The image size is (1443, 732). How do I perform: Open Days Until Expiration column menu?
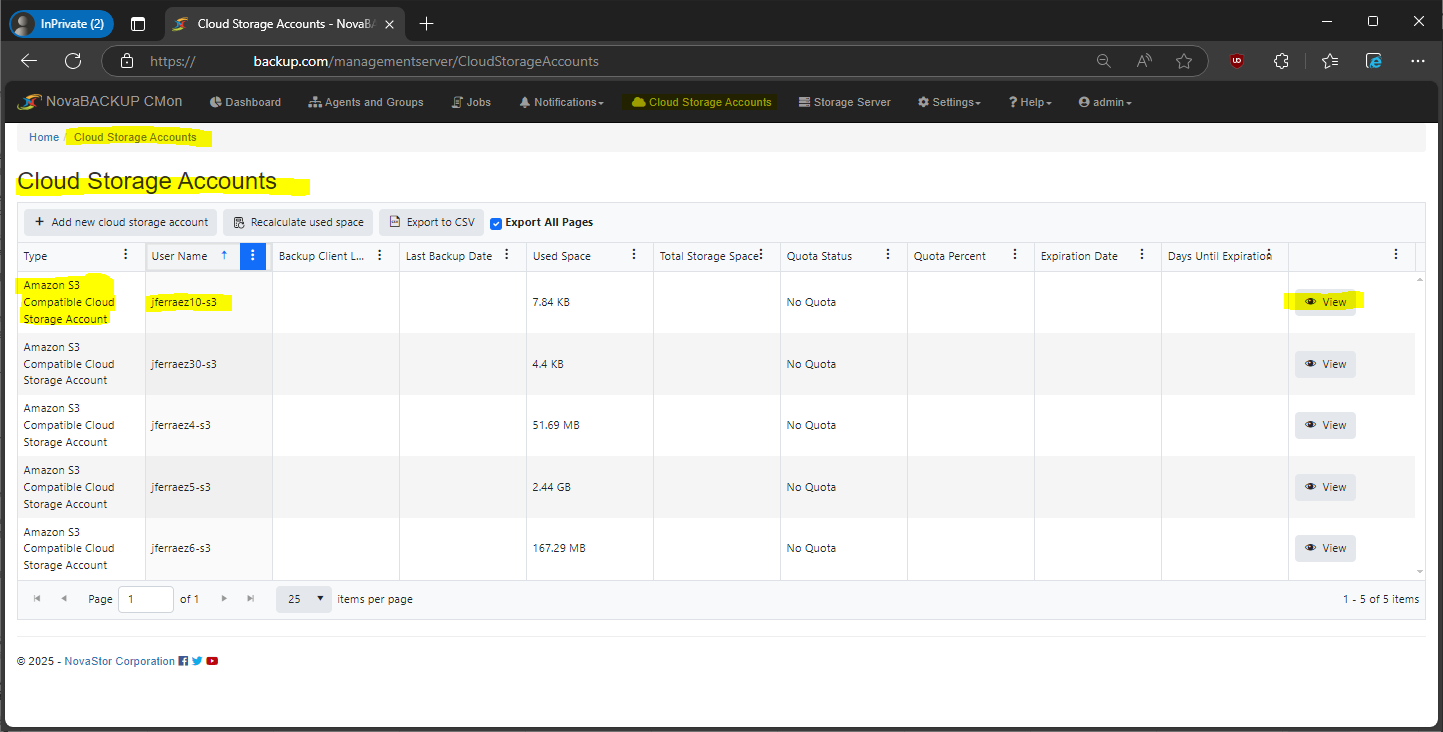(x=1268, y=255)
